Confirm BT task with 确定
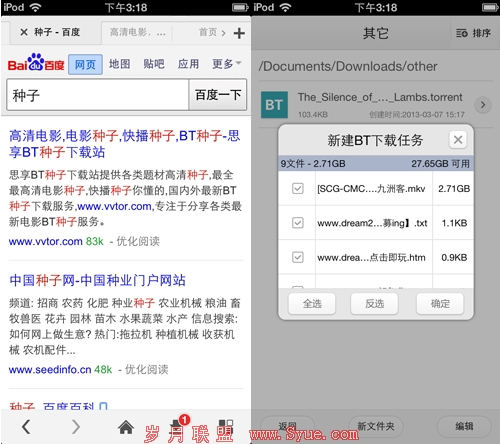 point(440,304)
